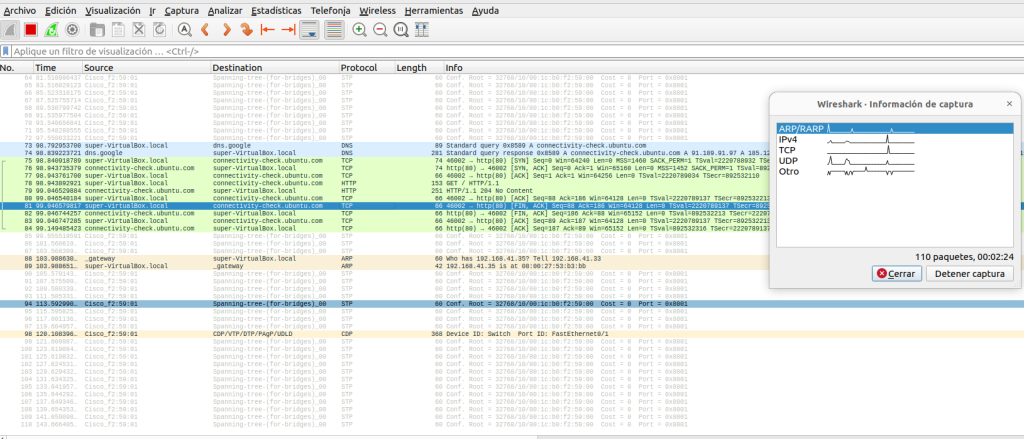
Task: Click the find packet magnifier icon
Action: coord(185,30)
